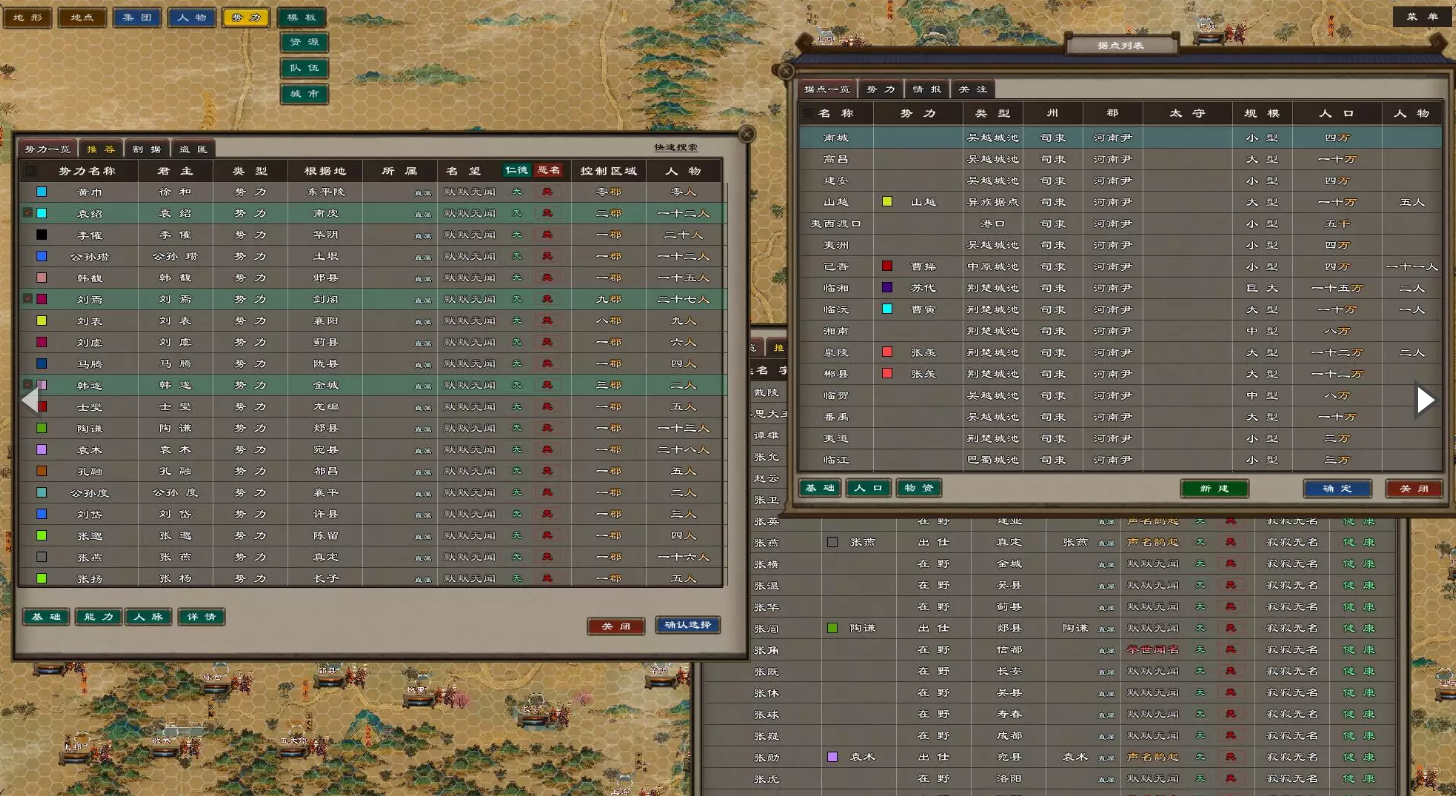Click the 资源 resources button
This screenshot has width=1456, height=796.
point(304,43)
